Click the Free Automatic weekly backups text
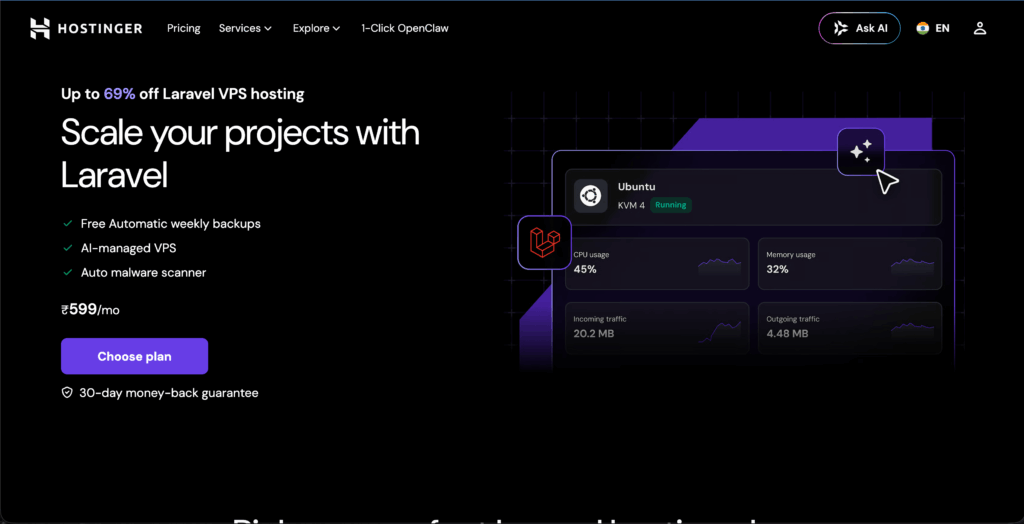Image resolution: width=1024 pixels, height=524 pixels. click(x=170, y=223)
